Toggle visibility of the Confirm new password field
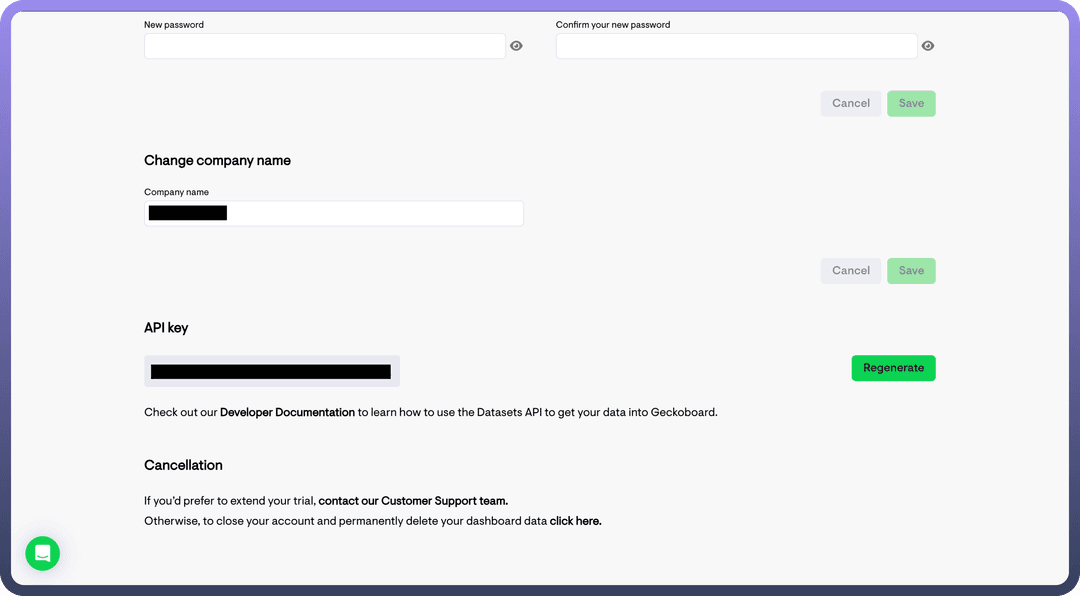1080x596 pixels. pos(928,46)
